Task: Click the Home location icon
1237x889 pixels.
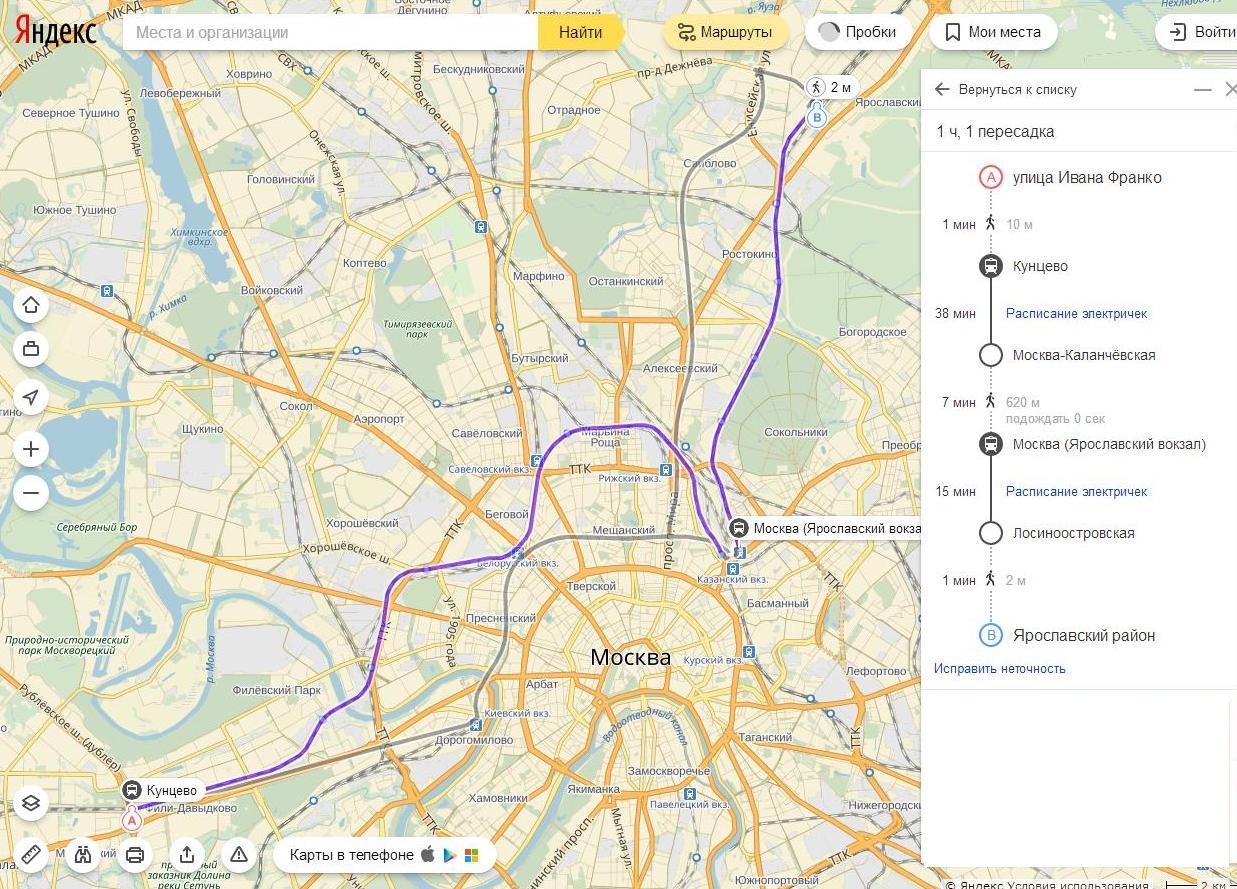Action: [31, 305]
